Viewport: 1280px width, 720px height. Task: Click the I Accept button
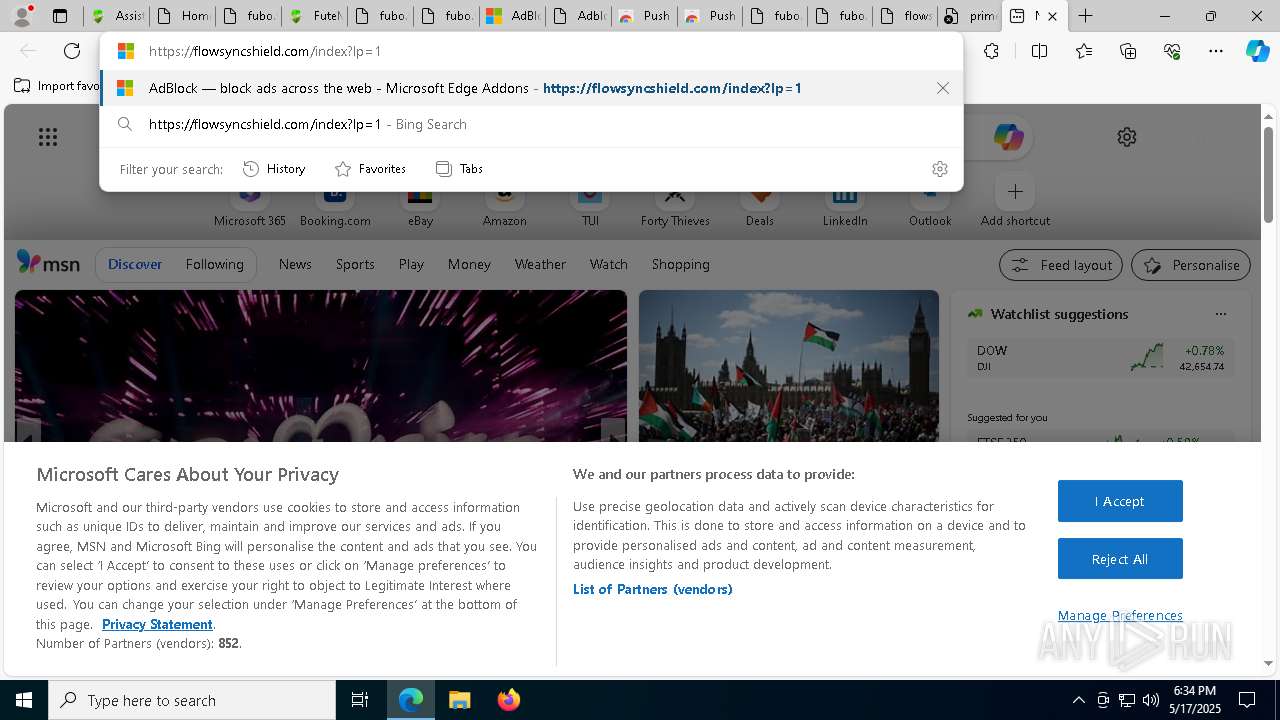[x=1120, y=501]
